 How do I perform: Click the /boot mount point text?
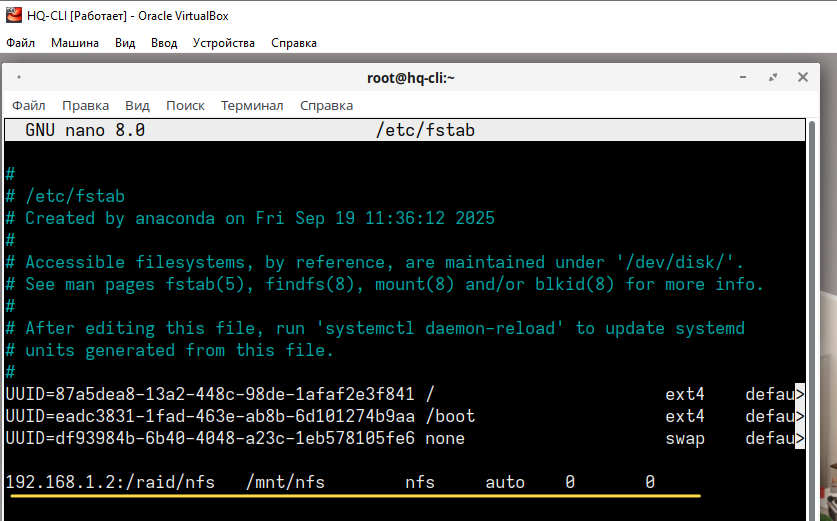[450, 416]
